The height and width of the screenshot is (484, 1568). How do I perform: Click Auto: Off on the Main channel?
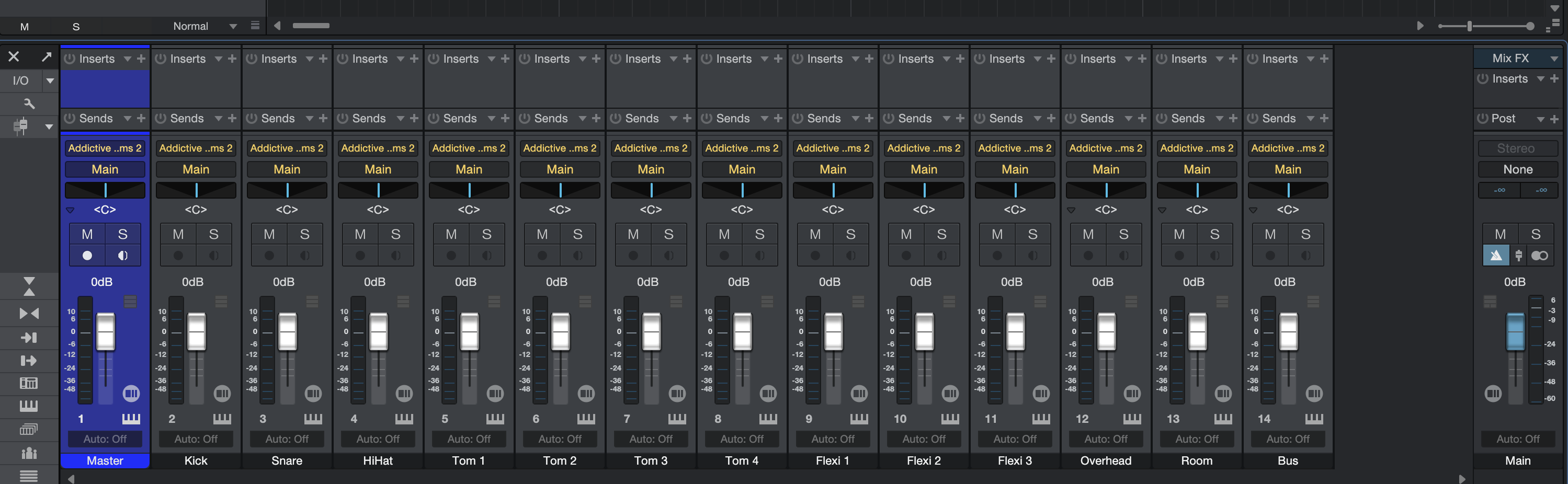point(1518,439)
